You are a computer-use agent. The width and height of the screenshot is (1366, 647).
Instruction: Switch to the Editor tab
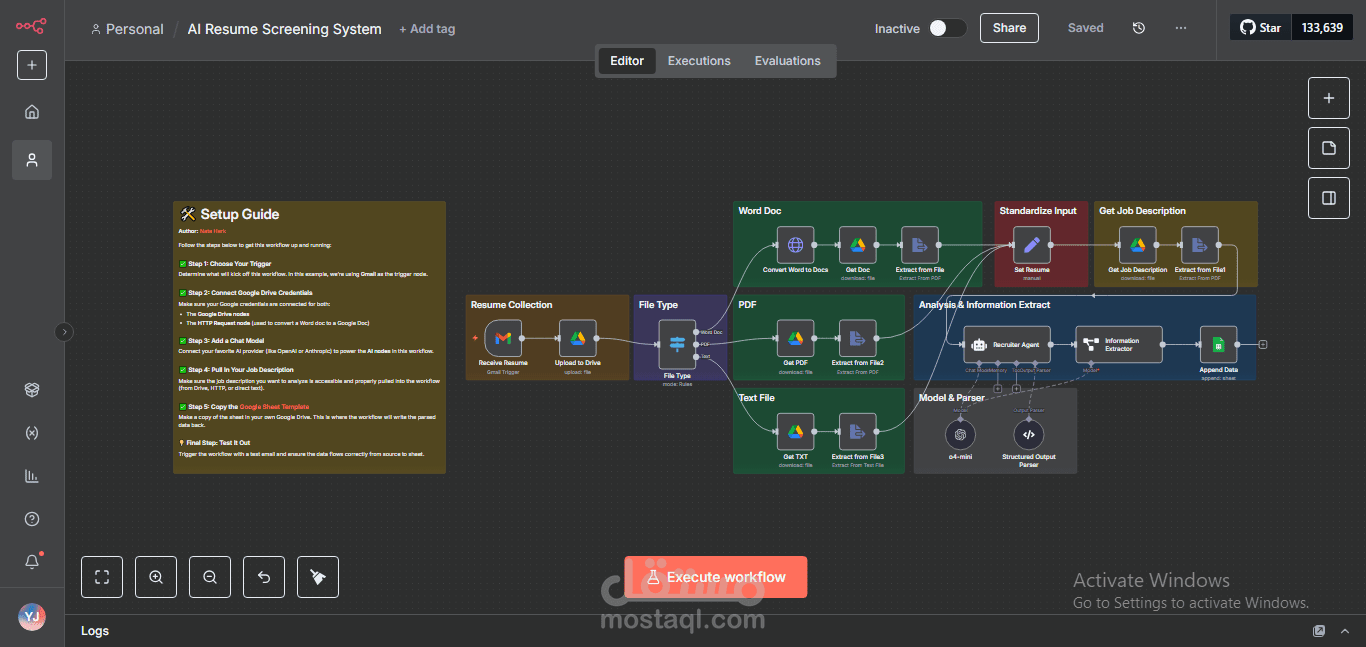tap(627, 61)
